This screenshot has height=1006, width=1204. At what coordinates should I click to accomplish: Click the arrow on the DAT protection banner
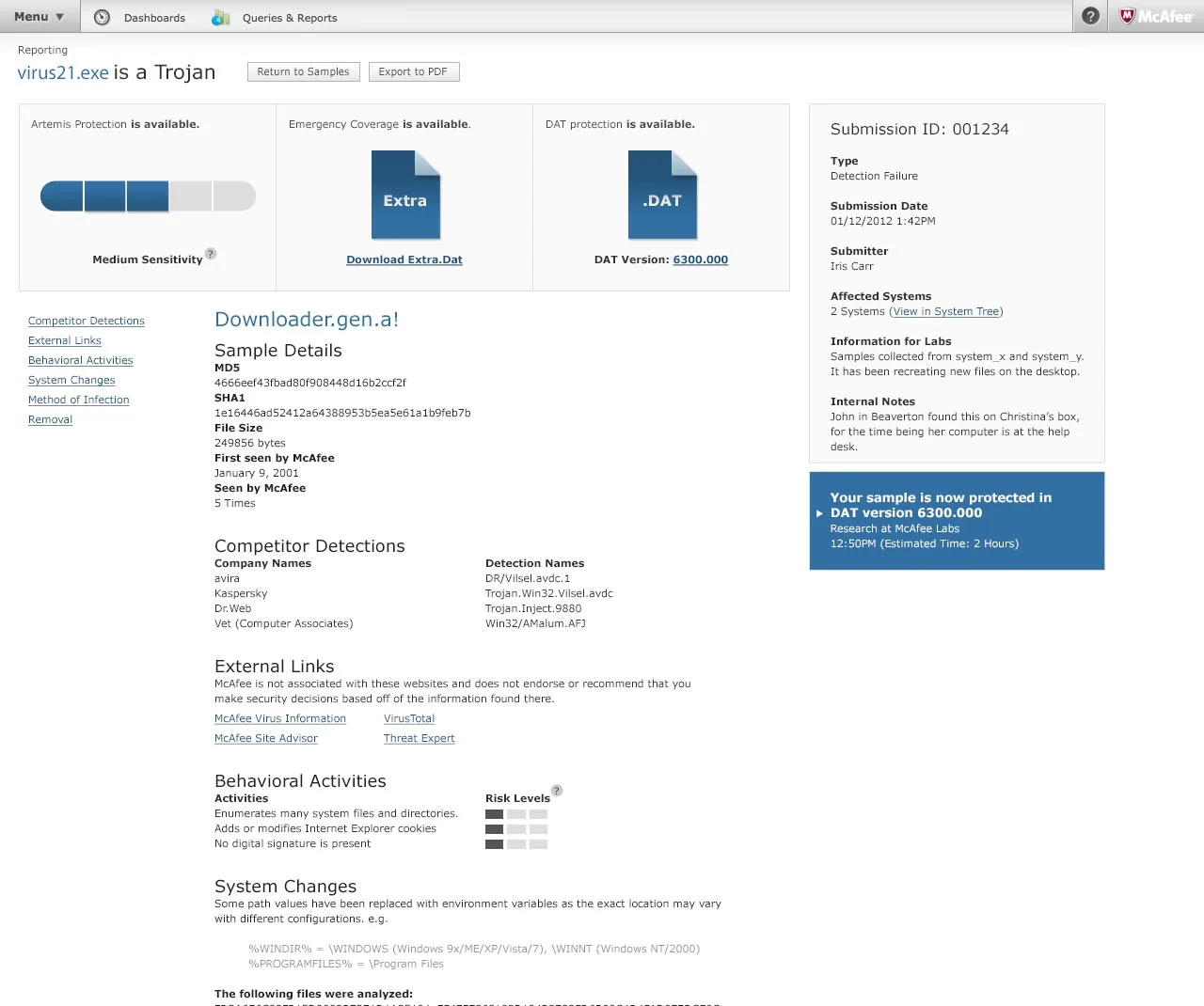point(819,513)
